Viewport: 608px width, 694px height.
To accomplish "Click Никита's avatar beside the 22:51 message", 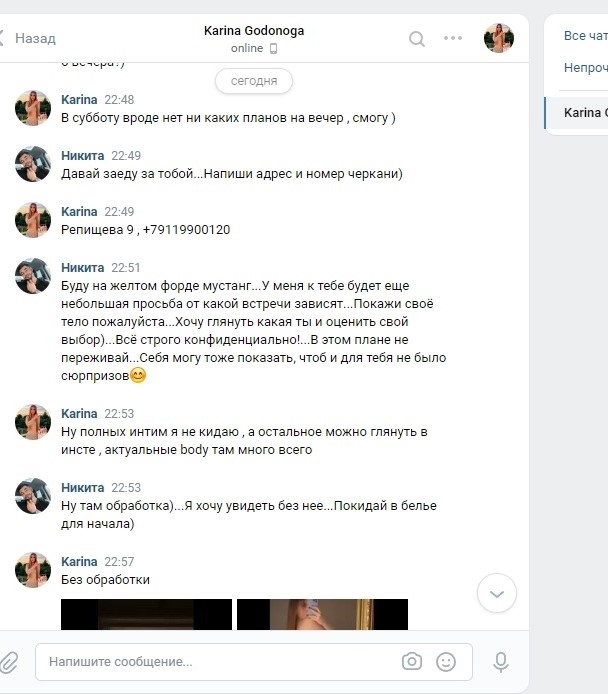I will (x=33, y=276).
